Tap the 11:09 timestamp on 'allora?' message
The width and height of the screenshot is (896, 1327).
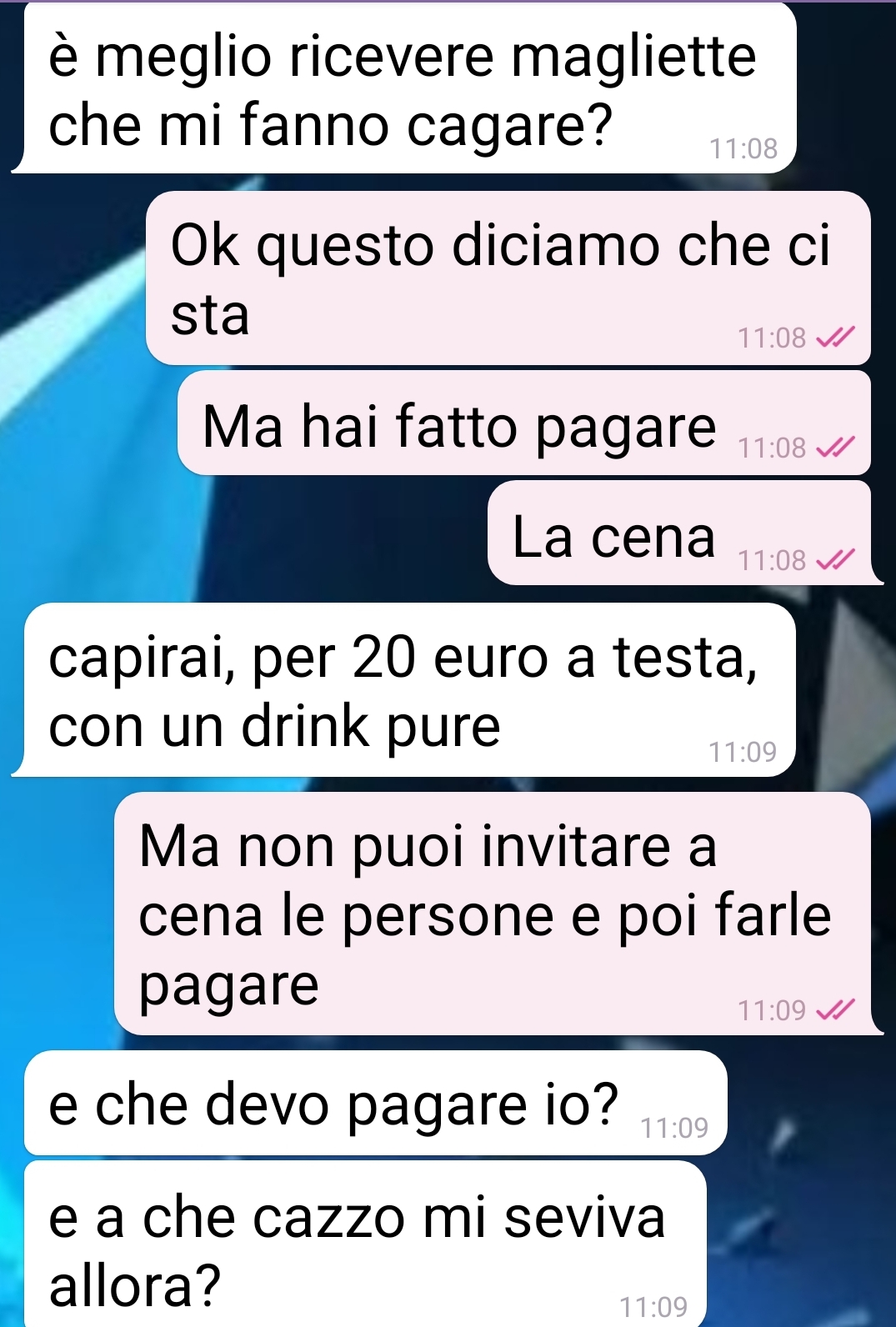653,1306
